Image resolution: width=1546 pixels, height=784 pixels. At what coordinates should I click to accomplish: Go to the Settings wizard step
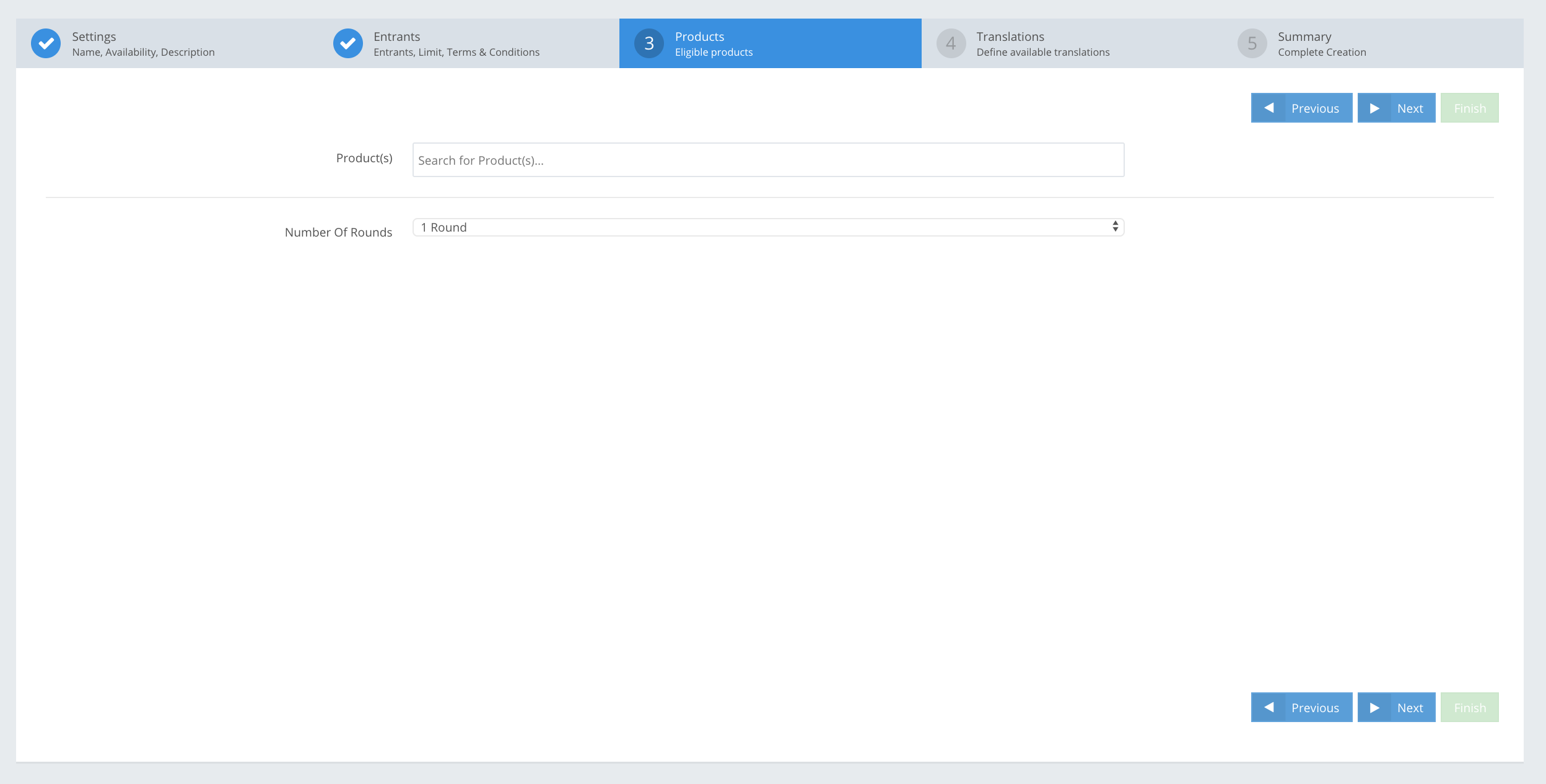(167, 43)
